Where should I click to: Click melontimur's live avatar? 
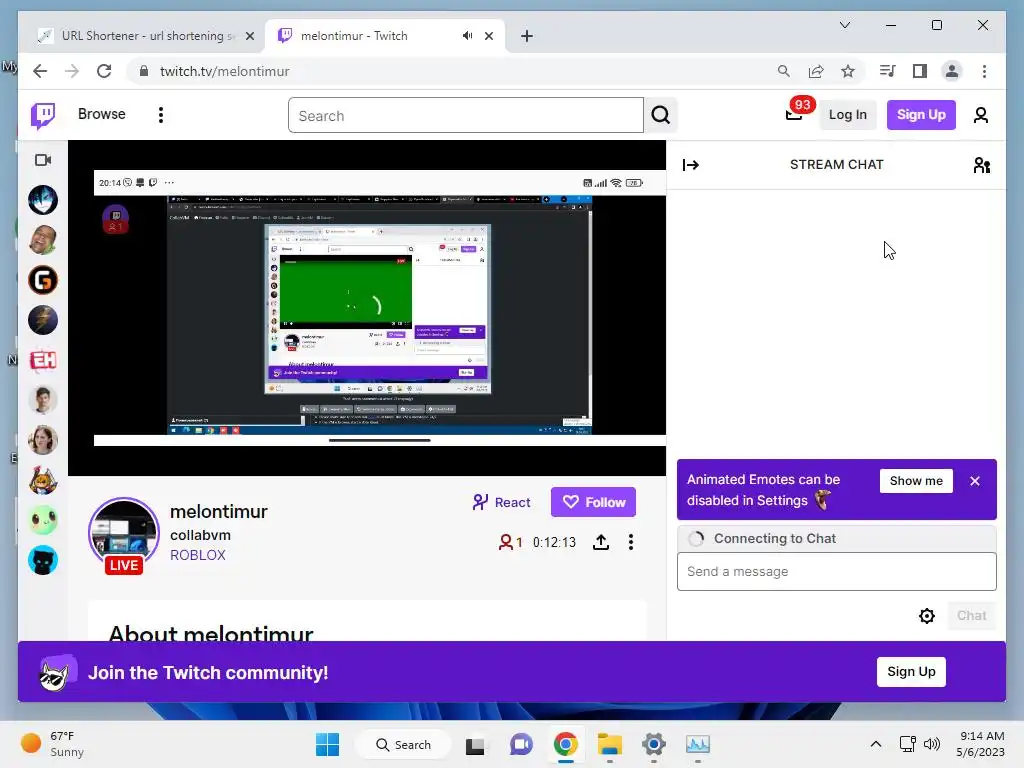(123, 534)
